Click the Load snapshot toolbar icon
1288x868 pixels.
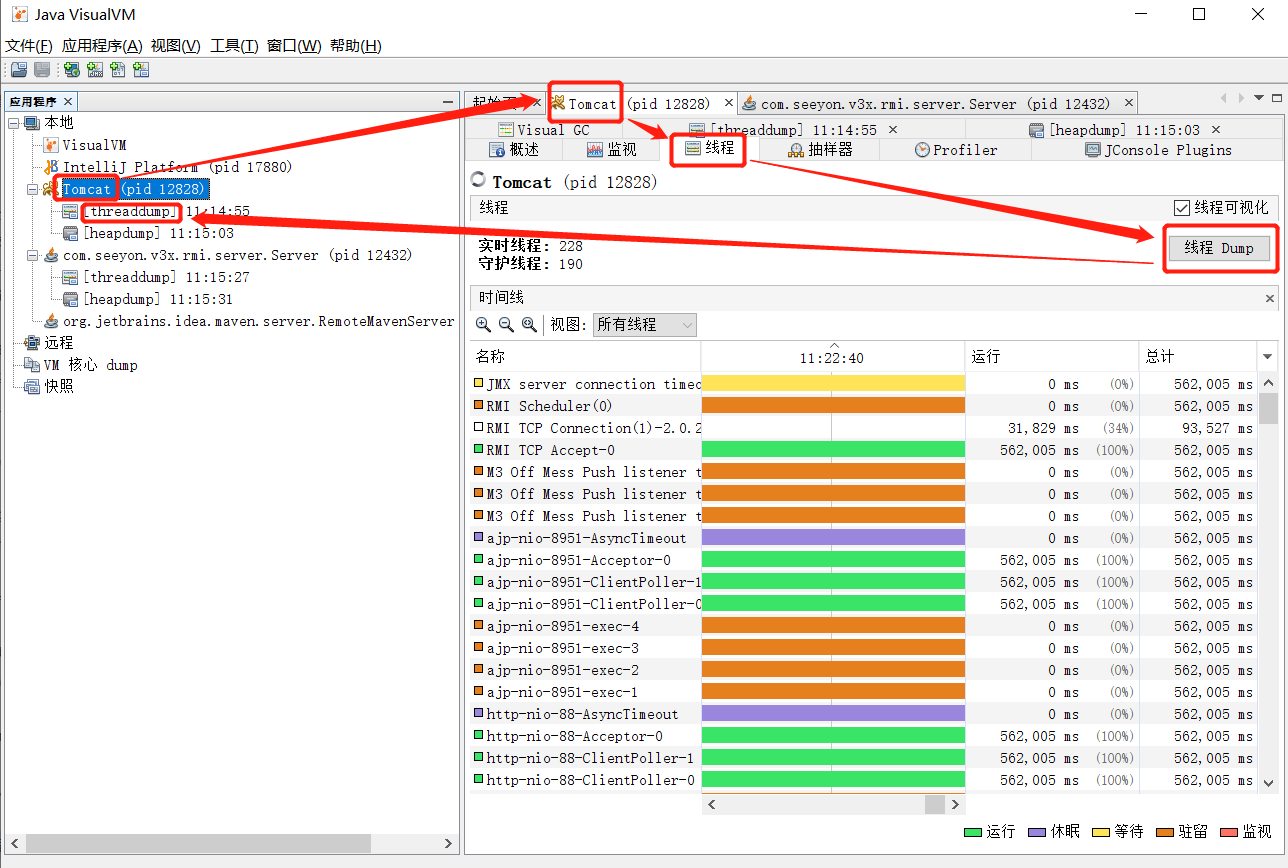19,70
